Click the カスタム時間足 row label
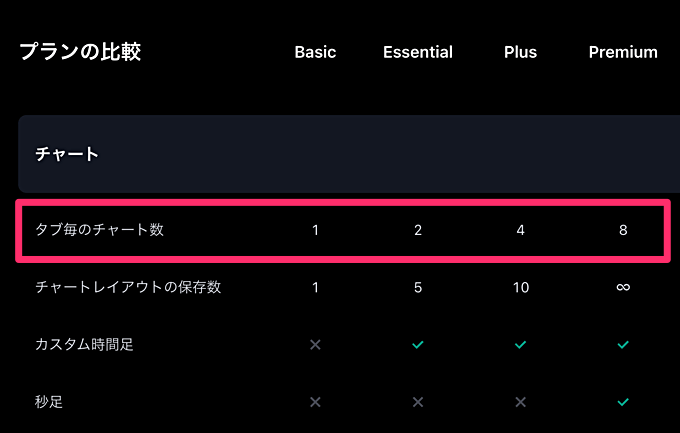 84,345
